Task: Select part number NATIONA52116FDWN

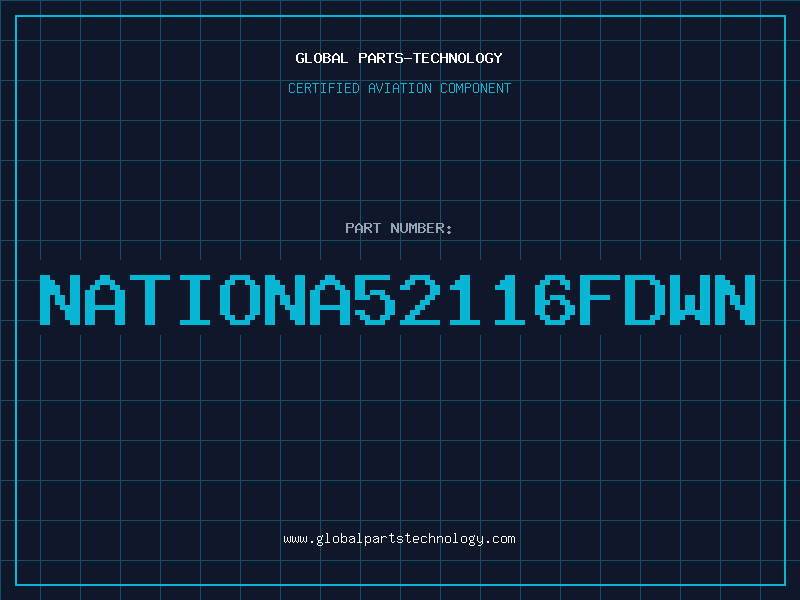Action: point(397,300)
